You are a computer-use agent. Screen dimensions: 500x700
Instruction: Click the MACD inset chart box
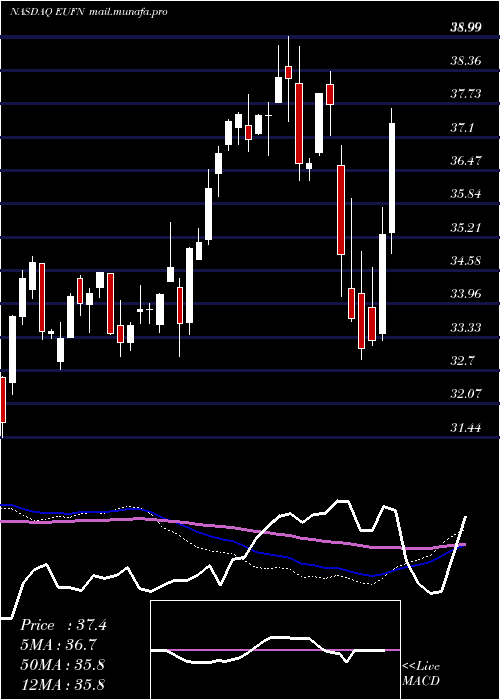pyautogui.click(x=275, y=650)
